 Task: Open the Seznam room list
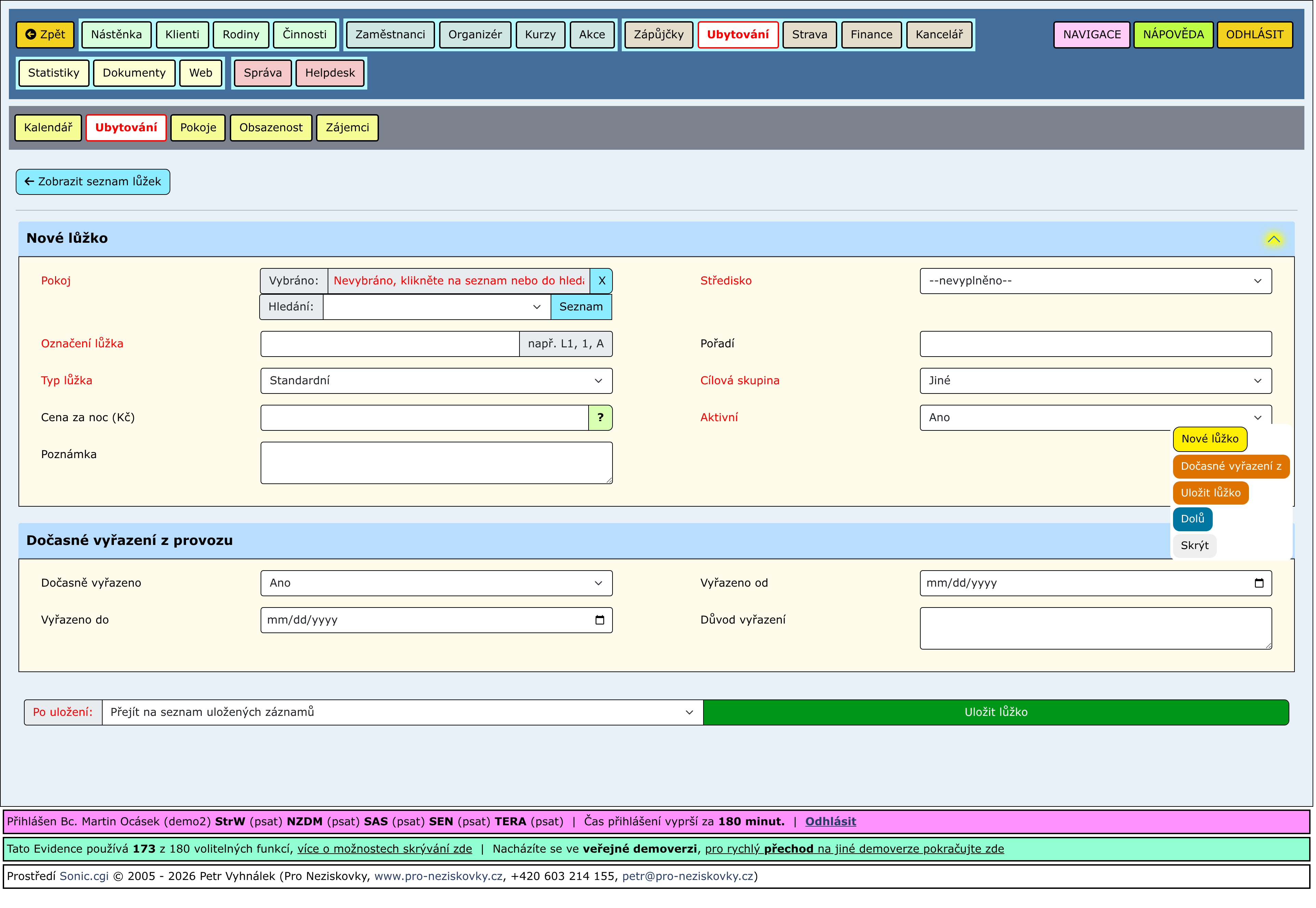[x=580, y=307]
